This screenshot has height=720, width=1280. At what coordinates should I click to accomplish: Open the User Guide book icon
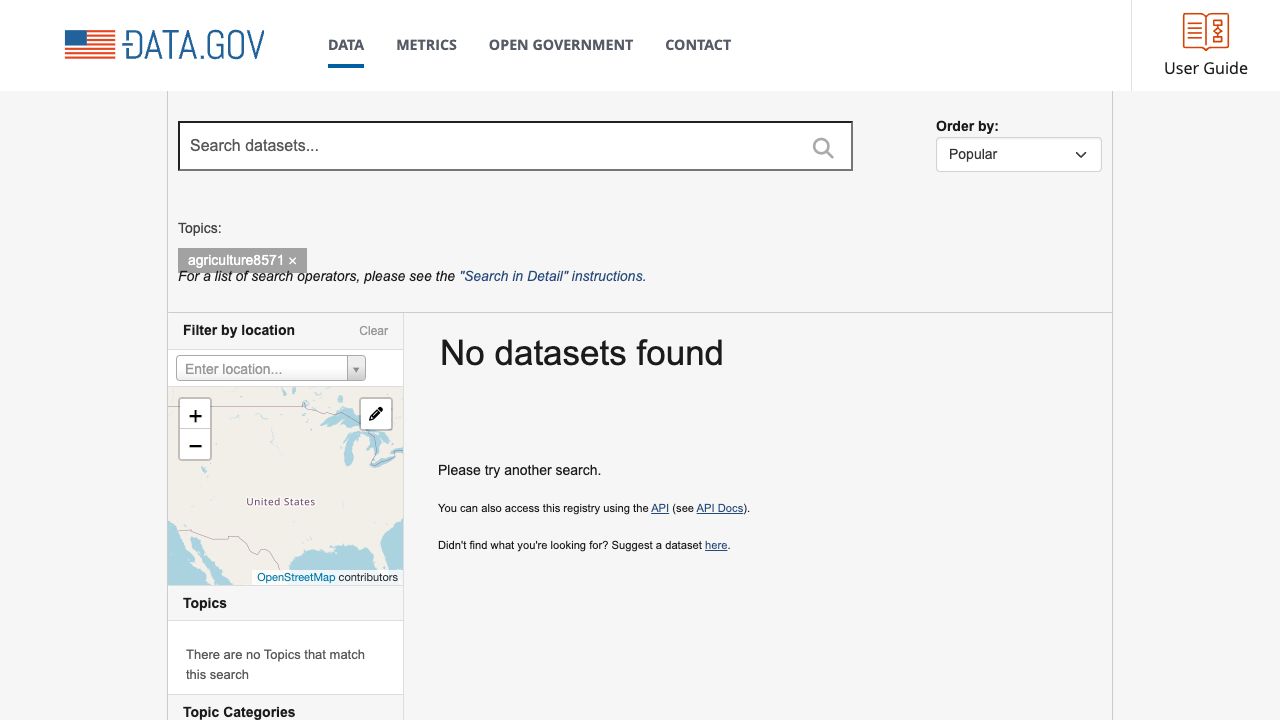pyautogui.click(x=1205, y=32)
